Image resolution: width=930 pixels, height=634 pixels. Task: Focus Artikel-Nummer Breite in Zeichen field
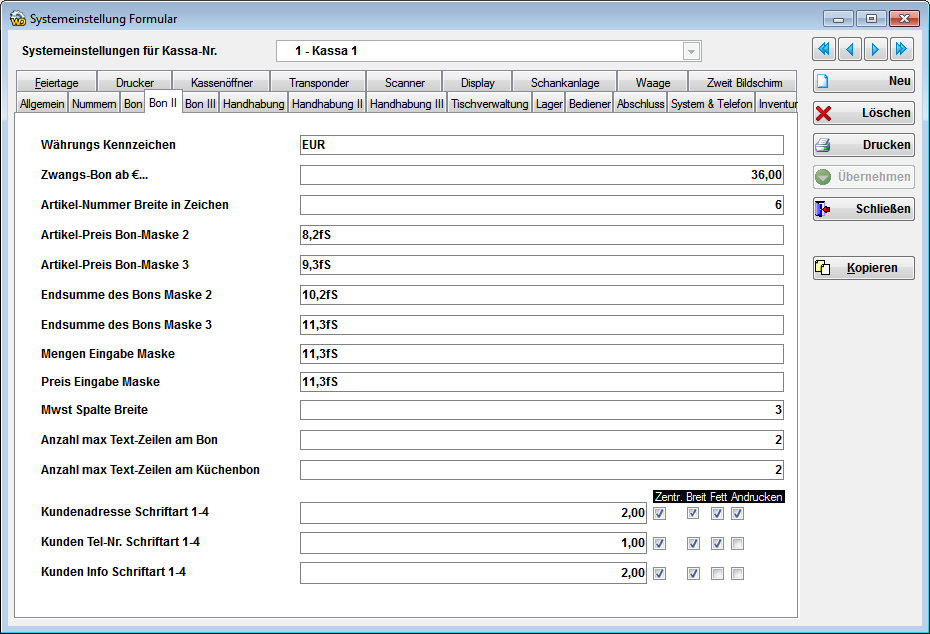coord(542,205)
